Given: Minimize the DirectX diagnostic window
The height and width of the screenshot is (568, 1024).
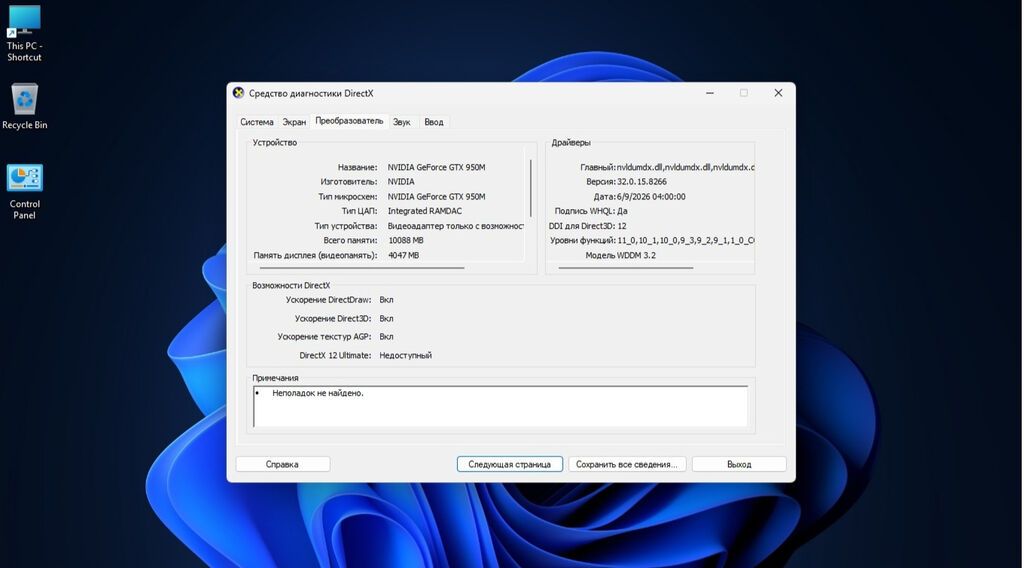Looking at the screenshot, I should point(710,93).
